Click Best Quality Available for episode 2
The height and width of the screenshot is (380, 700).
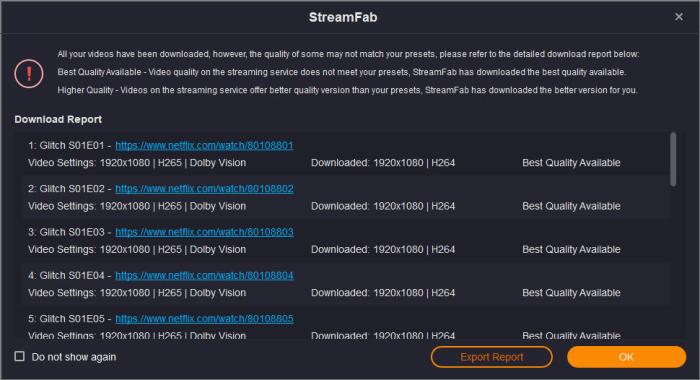571,206
